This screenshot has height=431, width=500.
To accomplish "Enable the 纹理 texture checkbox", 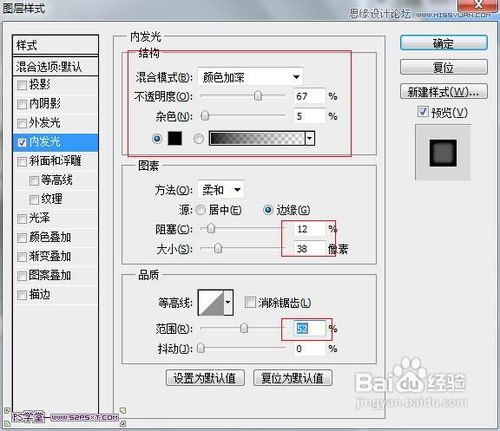I will [x=34, y=200].
